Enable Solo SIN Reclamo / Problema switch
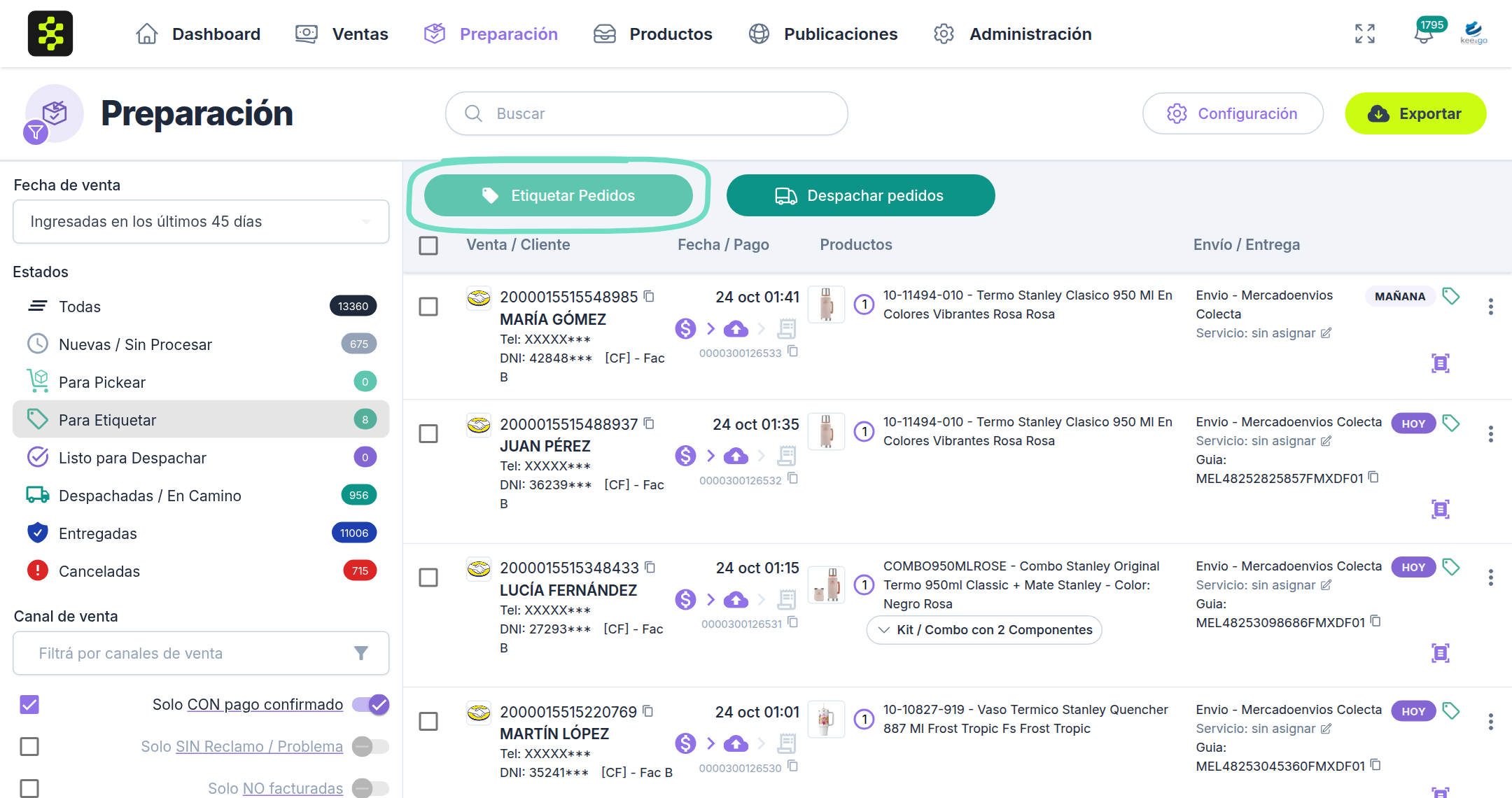1512x798 pixels. [x=370, y=747]
